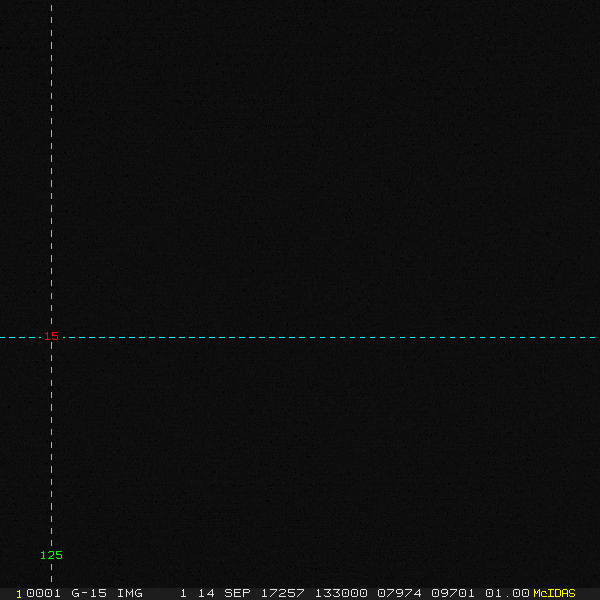Select the 07974 line value
Viewport: 600px width, 600px height.
(x=399, y=593)
